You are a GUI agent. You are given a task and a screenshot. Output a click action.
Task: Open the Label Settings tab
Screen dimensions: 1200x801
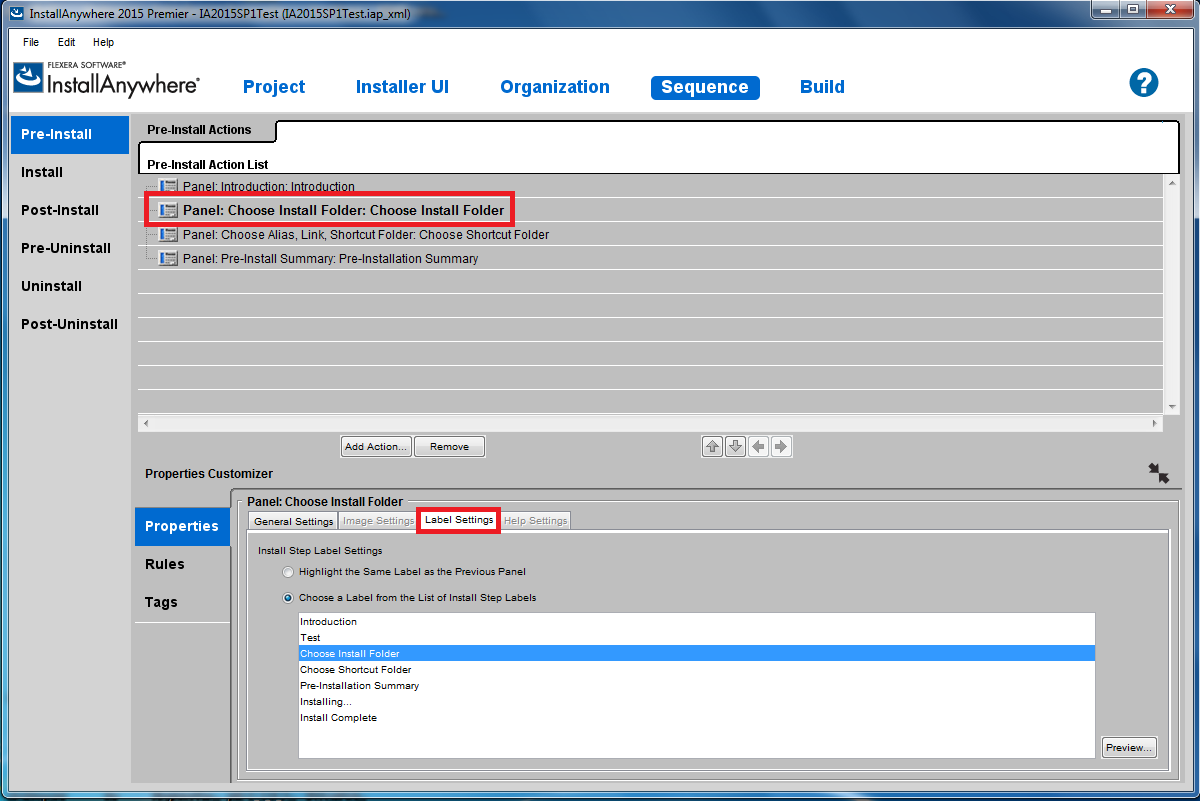pyautogui.click(x=459, y=520)
